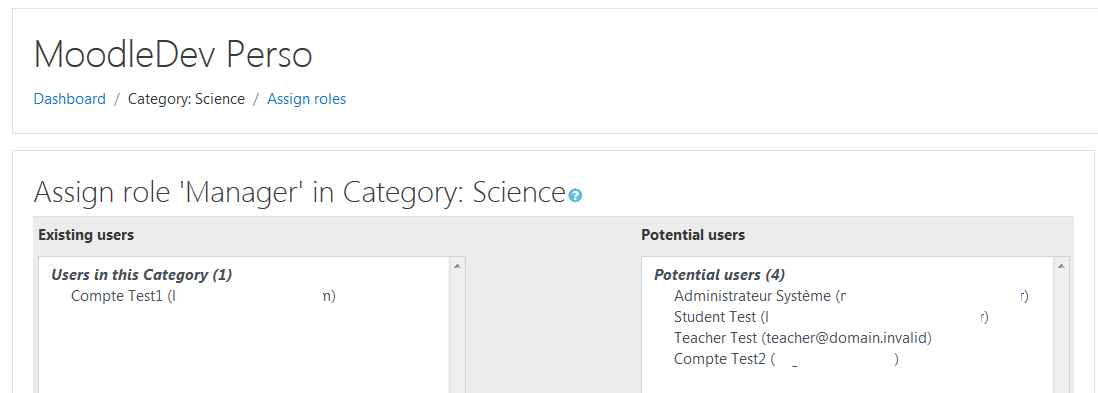Click empty space inside Existing users list box
The image size is (1098, 393).
point(245,350)
